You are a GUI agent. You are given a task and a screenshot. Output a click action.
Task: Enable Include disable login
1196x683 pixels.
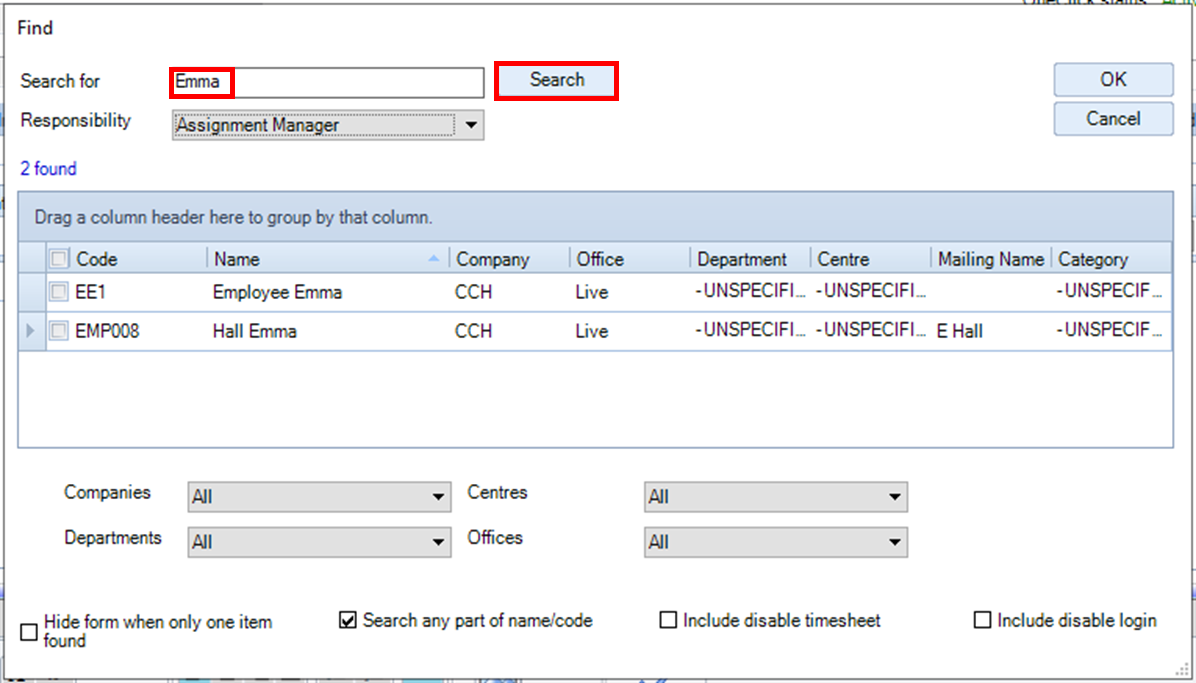click(982, 620)
